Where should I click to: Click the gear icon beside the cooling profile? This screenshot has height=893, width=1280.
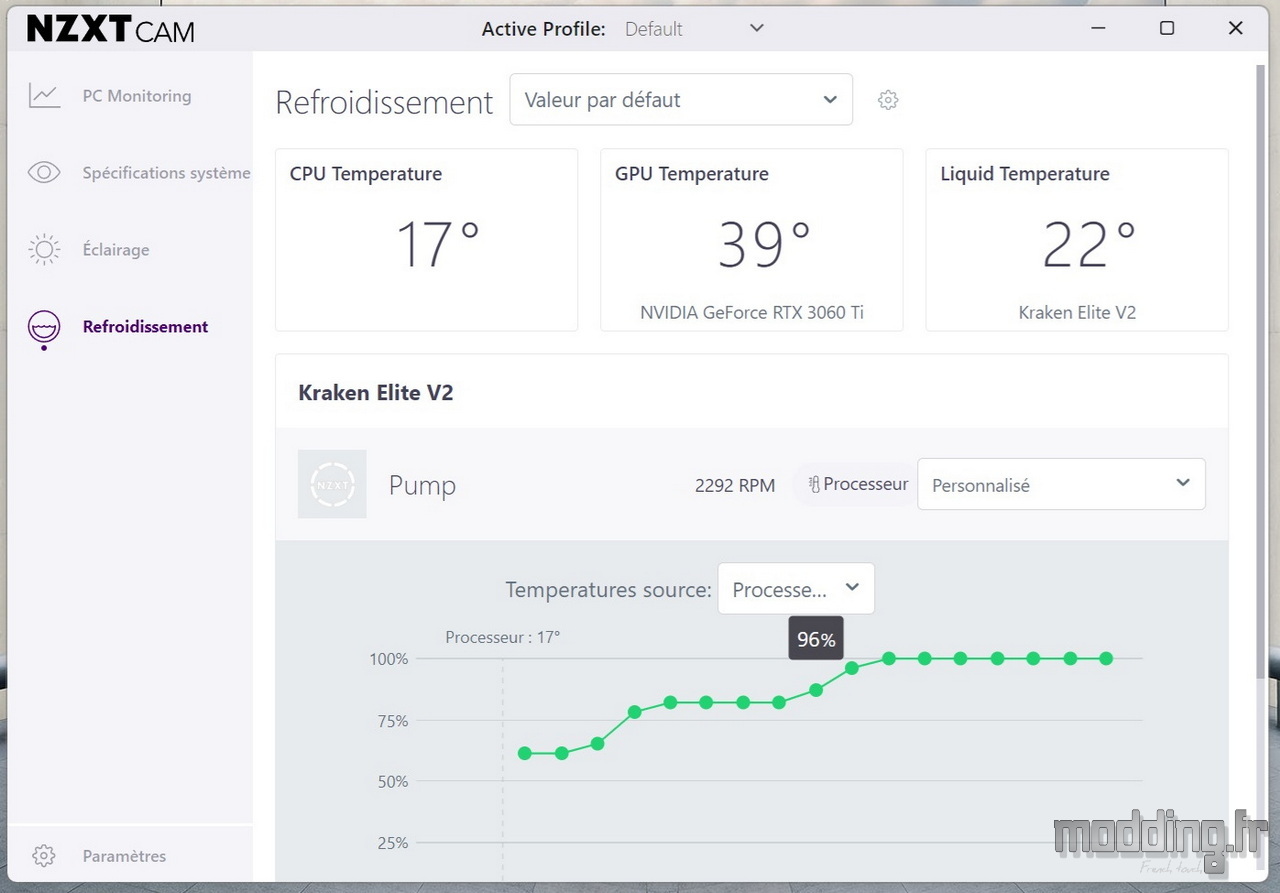point(888,100)
